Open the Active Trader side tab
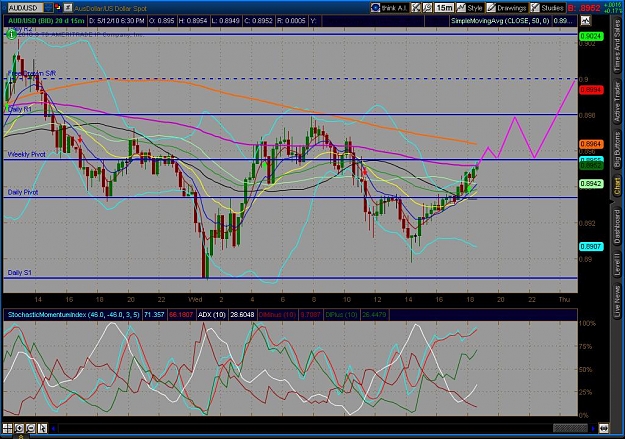The height and width of the screenshot is (439, 625). tap(617, 101)
